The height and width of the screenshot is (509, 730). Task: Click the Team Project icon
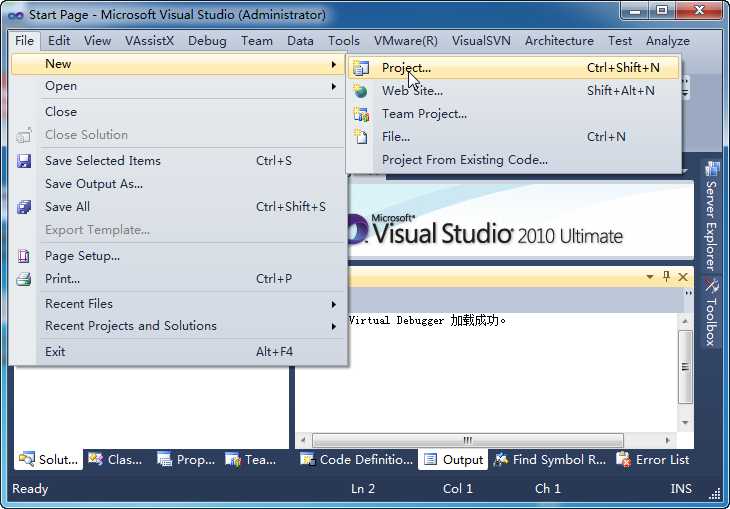pos(361,114)
